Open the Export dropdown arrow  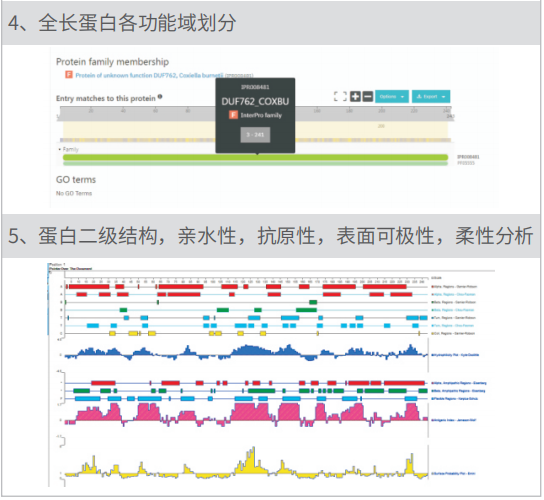pos(444,97)
